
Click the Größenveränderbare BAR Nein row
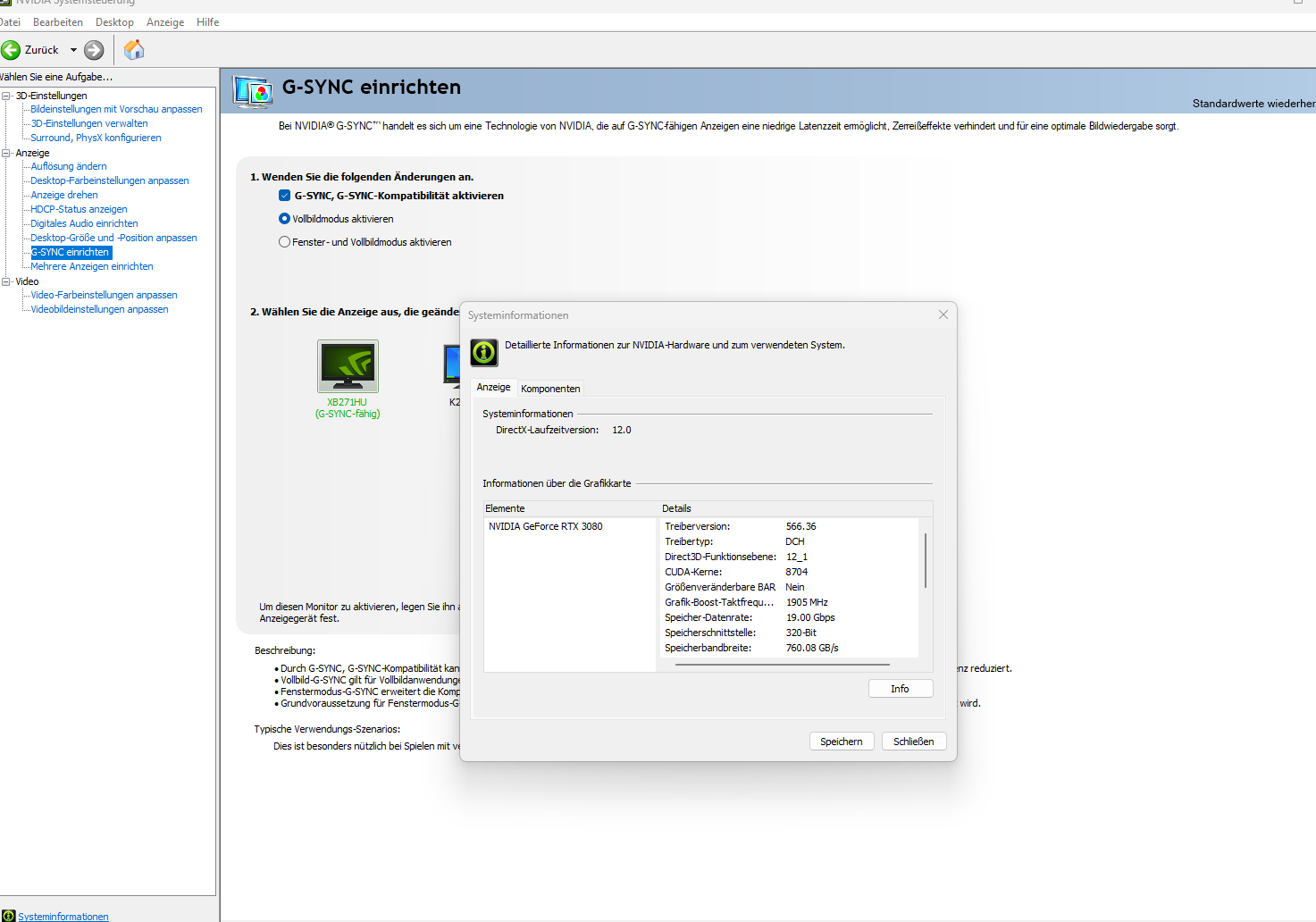click(x=790, y=587)
